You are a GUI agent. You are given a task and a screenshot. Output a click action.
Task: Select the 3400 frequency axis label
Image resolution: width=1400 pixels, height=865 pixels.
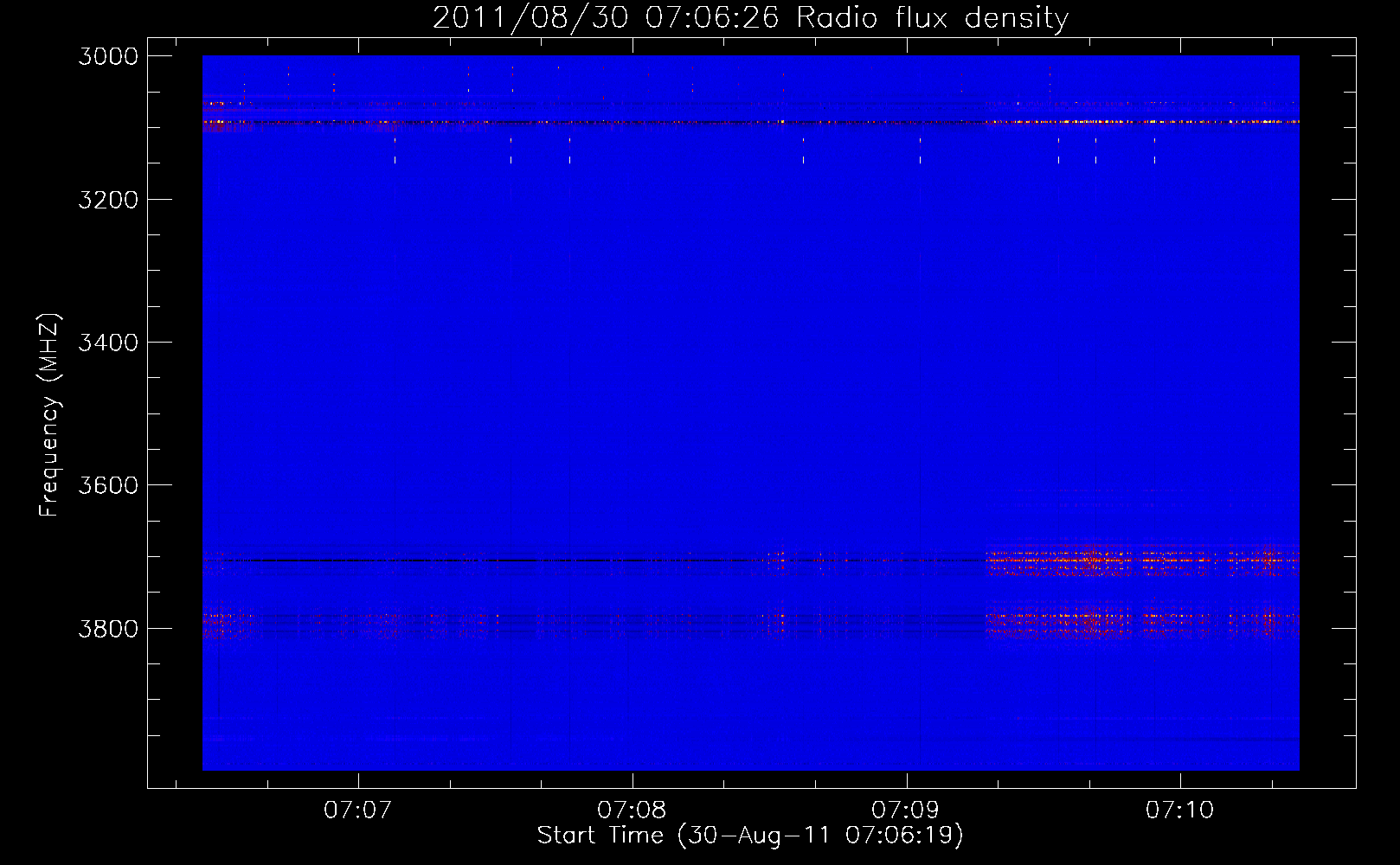click(x=108, y=343)
